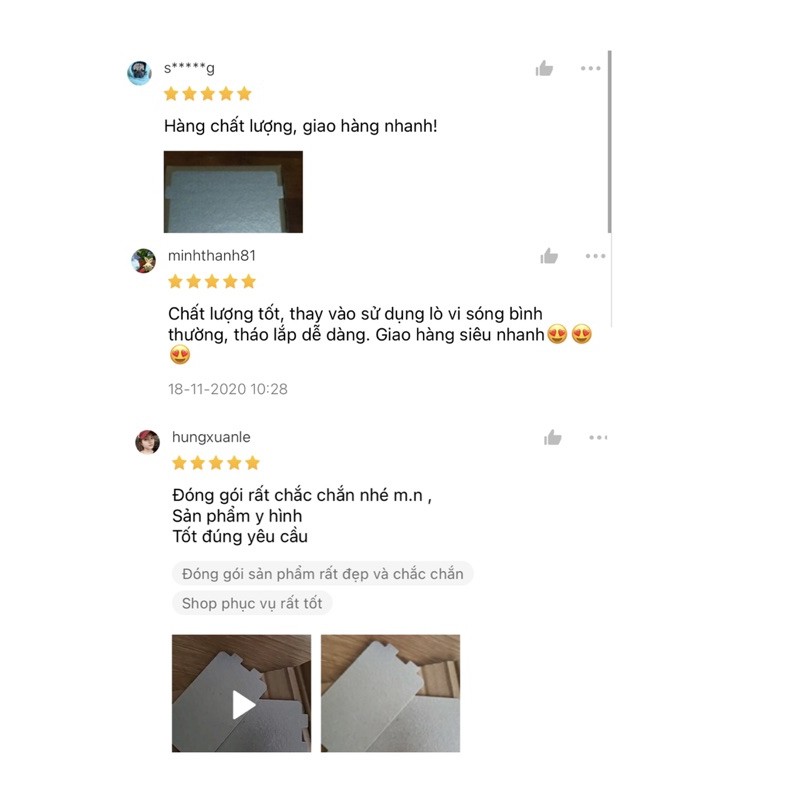This screenshot has height=800, width=800.
Task: Open the photo attached to s*****g's review
Action: (x=233, y=192)
